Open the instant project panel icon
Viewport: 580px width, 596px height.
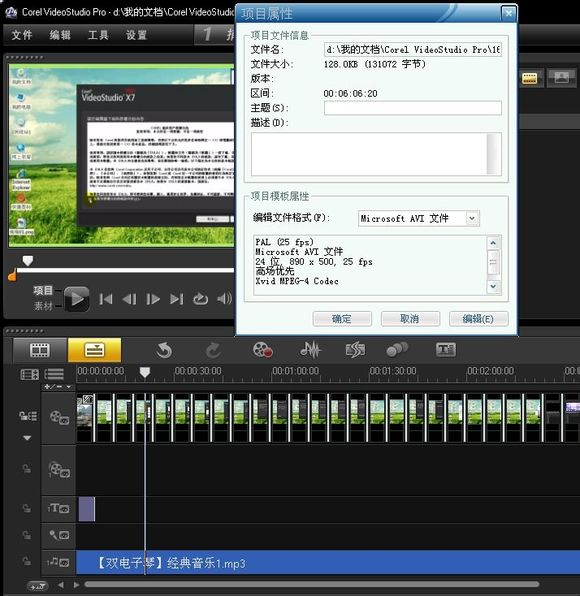coord(561,78)
